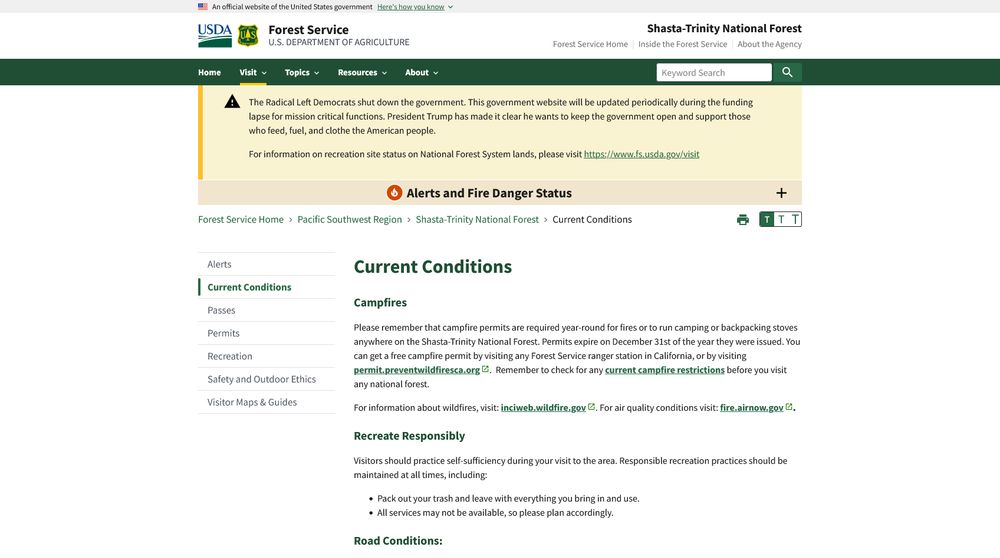The width and height of the screenshot is (1000, 558).
Task: Open the About dropdown menu
Action: click(422, 72)
